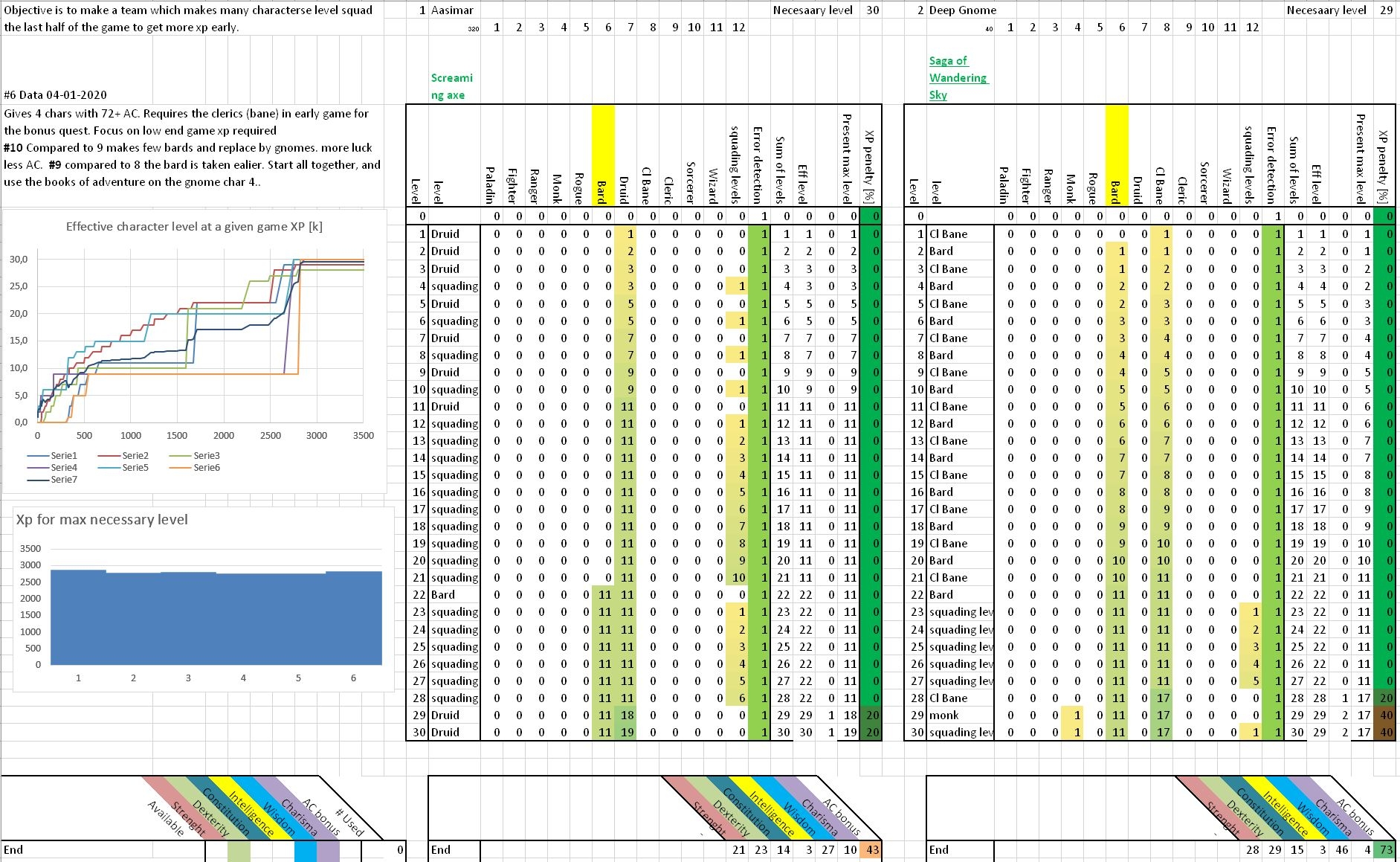Click the '#10 Compared to 9' note line
1400x862 pixels.
pyautogui.click(x=188, y=147)
